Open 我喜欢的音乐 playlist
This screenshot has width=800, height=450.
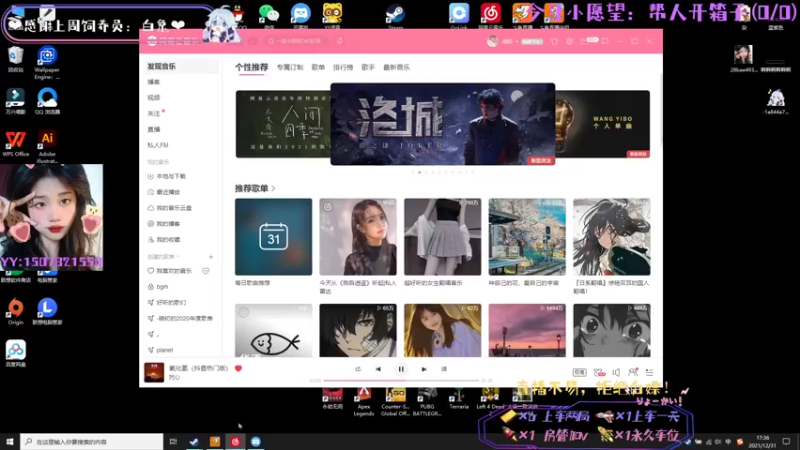point(170,271)
